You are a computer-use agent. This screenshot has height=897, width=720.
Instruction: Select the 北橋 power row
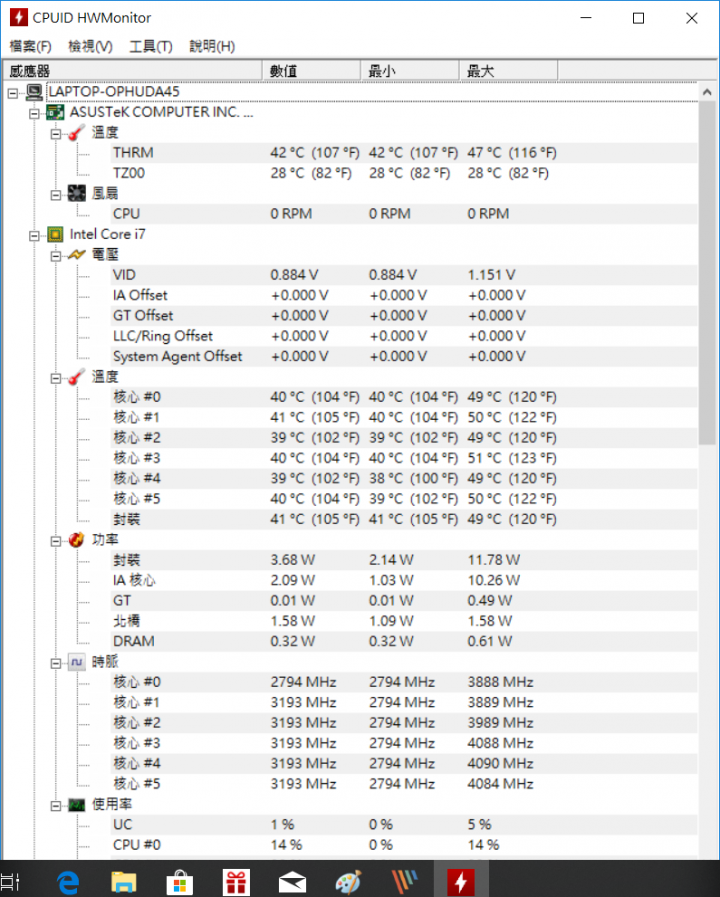point(404,621)
